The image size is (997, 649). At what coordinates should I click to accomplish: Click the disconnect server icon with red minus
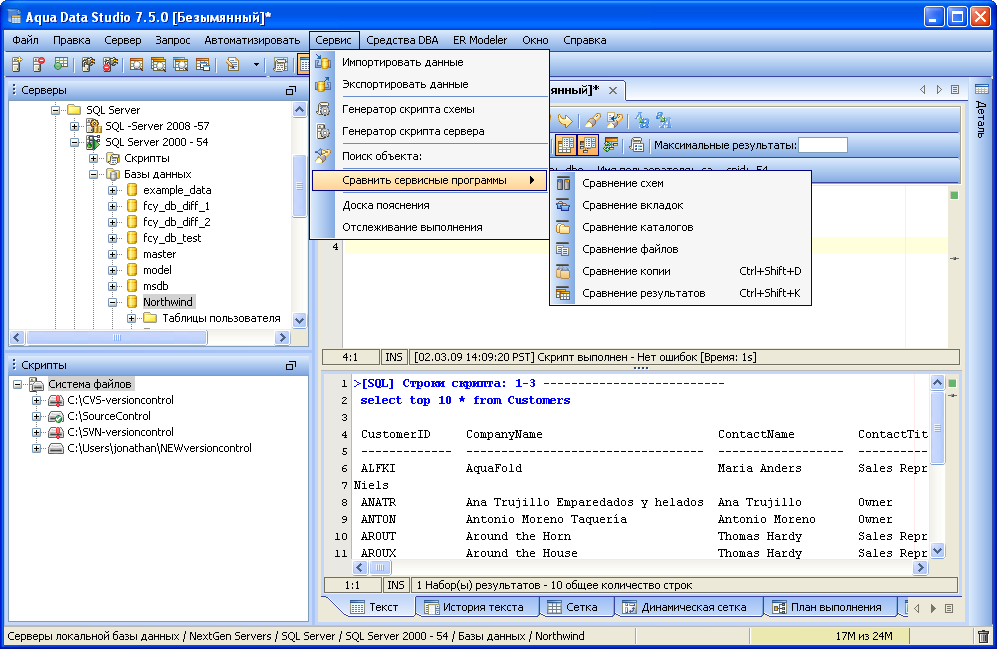click(x=110, y=64)
